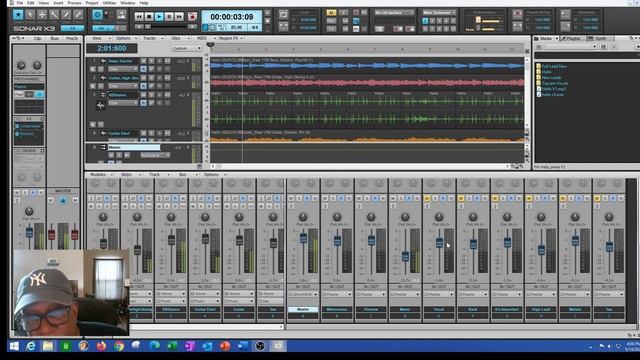The image size is (640, 360).
Task: Select the Draw tool pencil icon
Action: tap(66, 15)
